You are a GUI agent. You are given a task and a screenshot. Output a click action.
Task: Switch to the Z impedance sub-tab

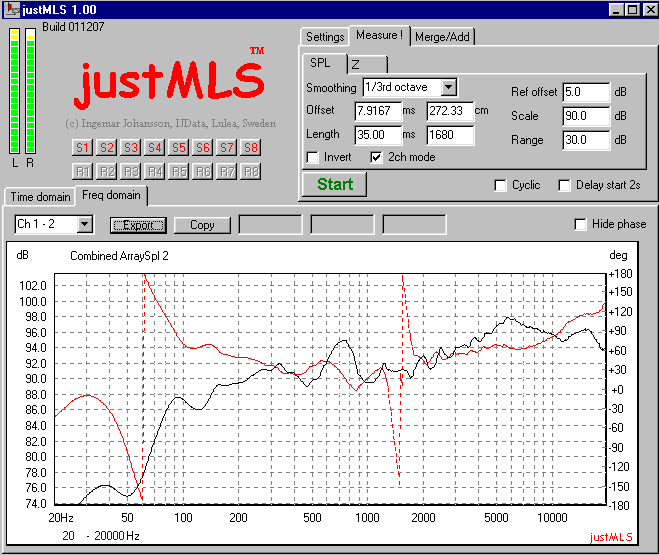click(x=368, y=64)
